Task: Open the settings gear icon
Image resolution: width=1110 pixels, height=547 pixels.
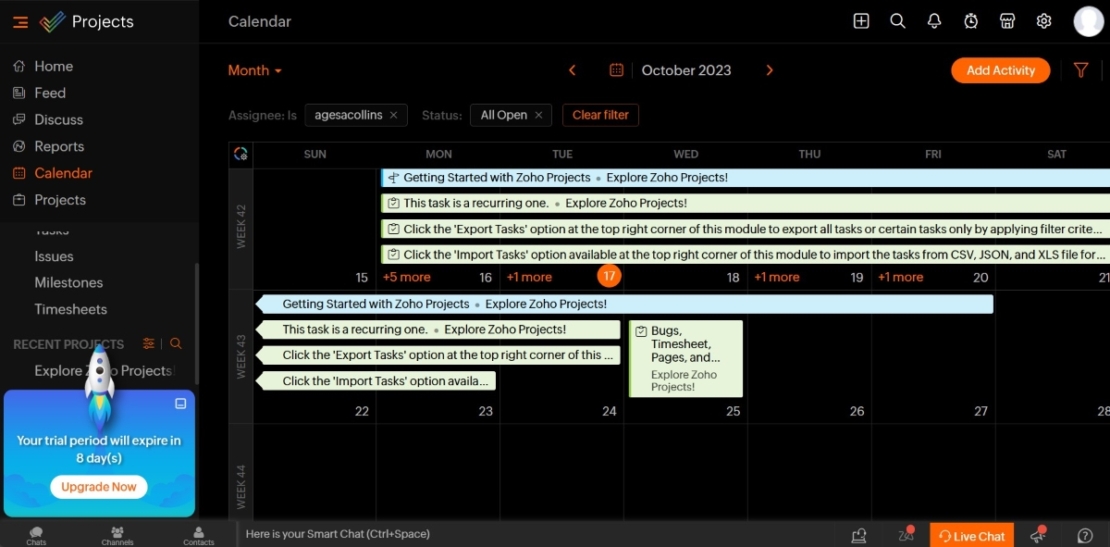Action: coord(1044,21)
